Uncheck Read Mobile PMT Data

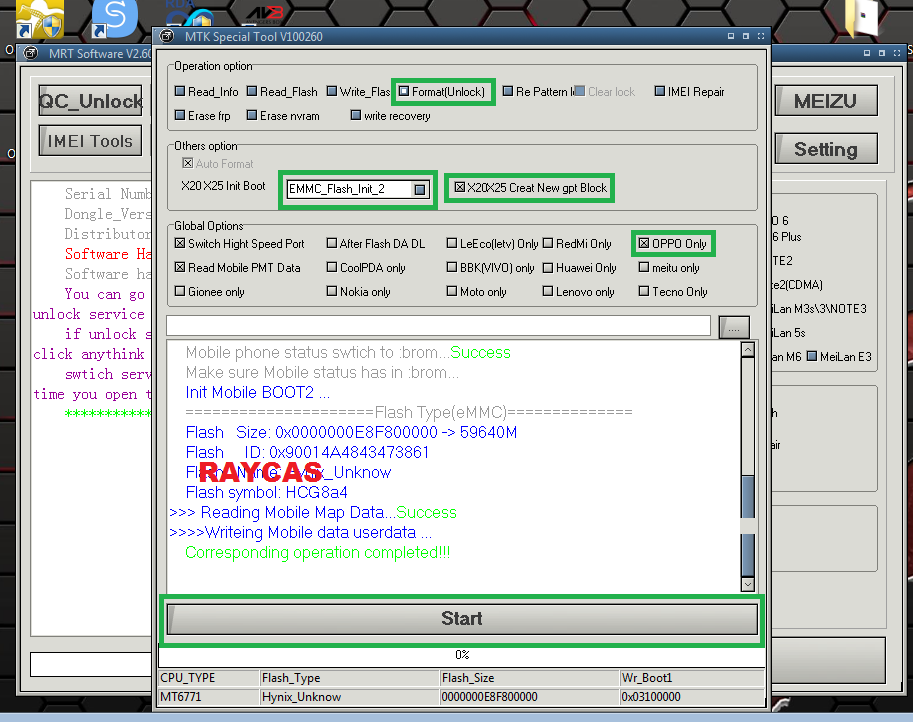tap(180, 267)
